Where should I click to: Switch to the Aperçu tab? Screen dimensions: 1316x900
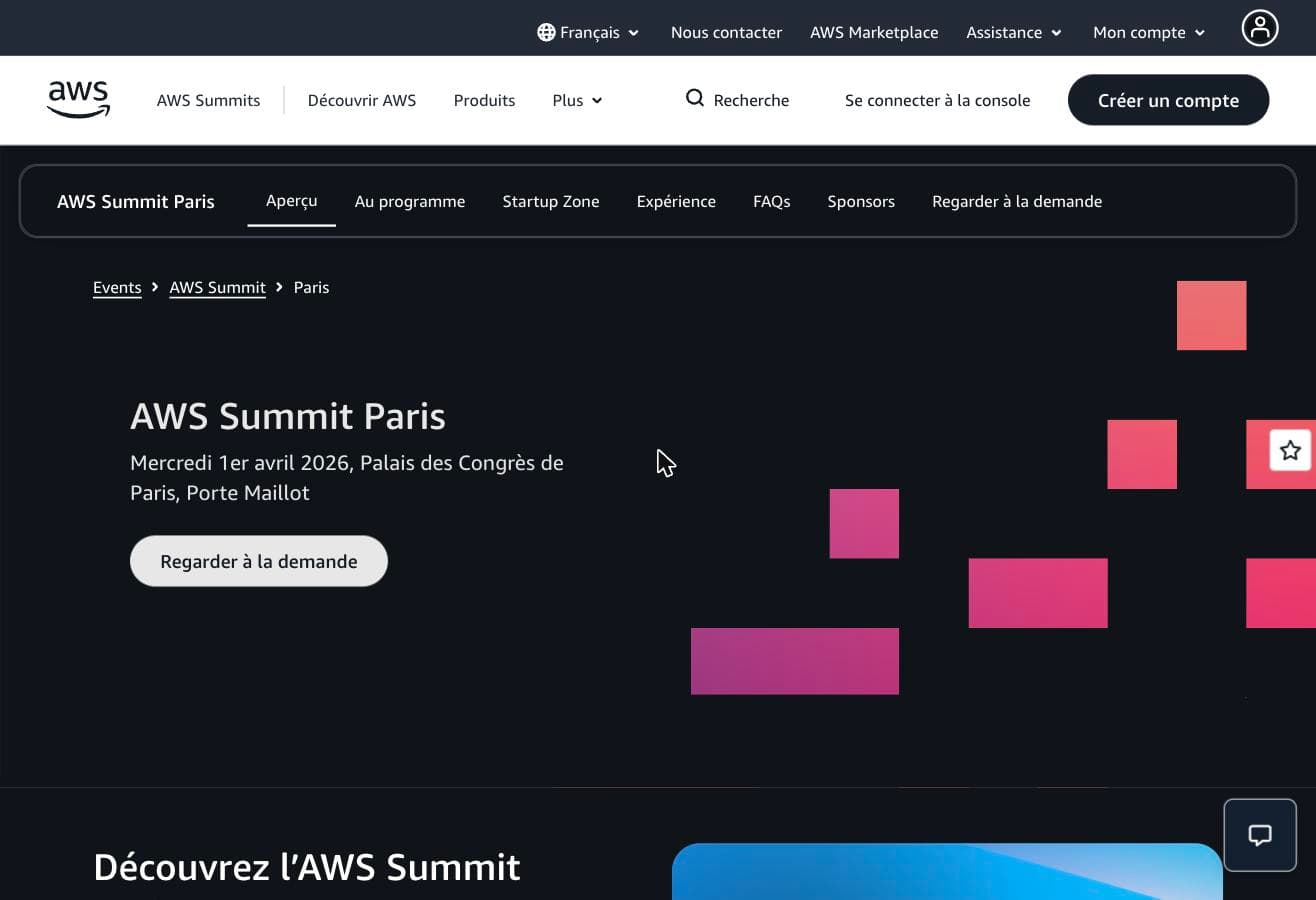point(291,201)
